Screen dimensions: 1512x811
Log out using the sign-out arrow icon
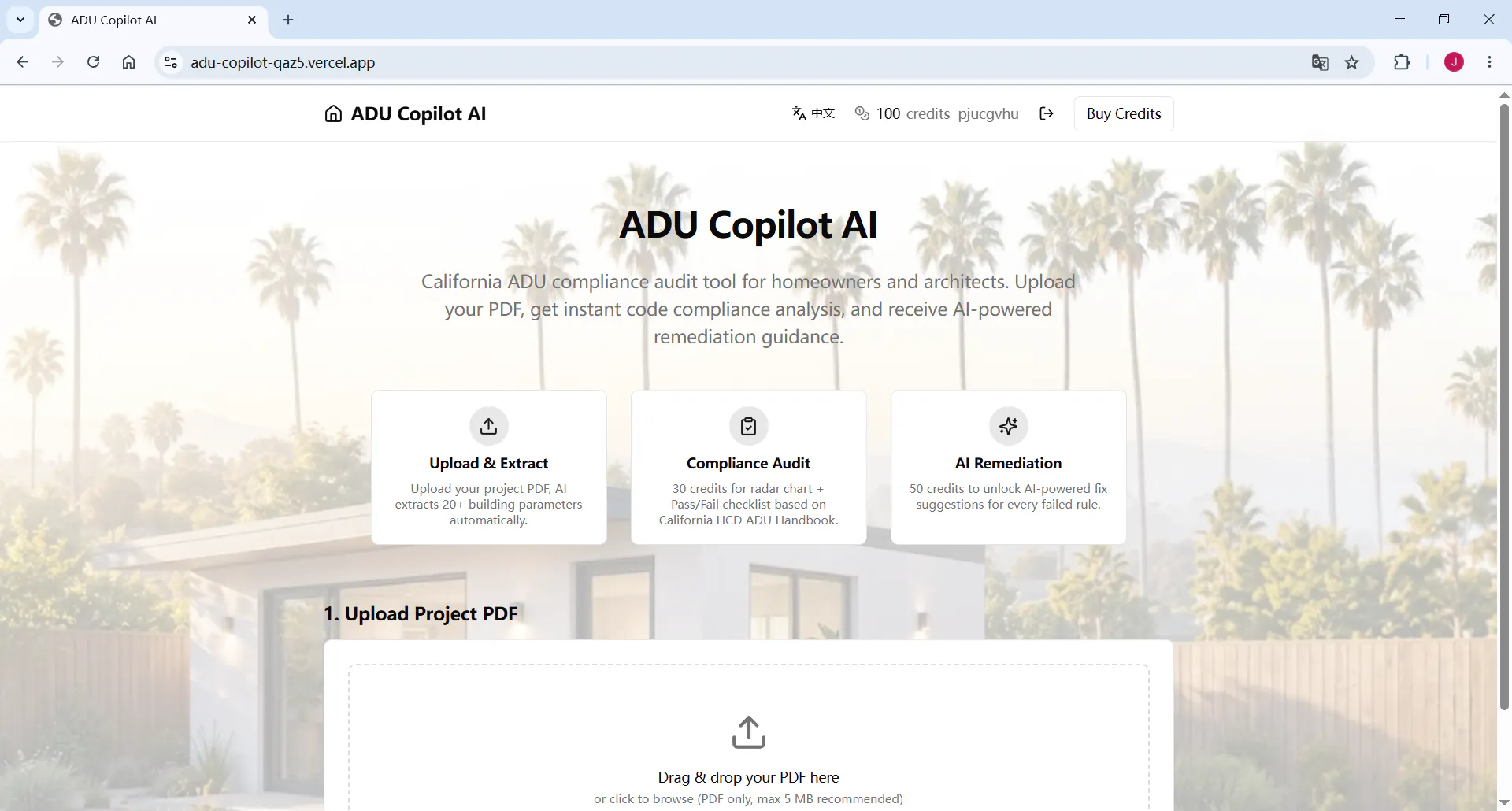tap(1047, 113)
